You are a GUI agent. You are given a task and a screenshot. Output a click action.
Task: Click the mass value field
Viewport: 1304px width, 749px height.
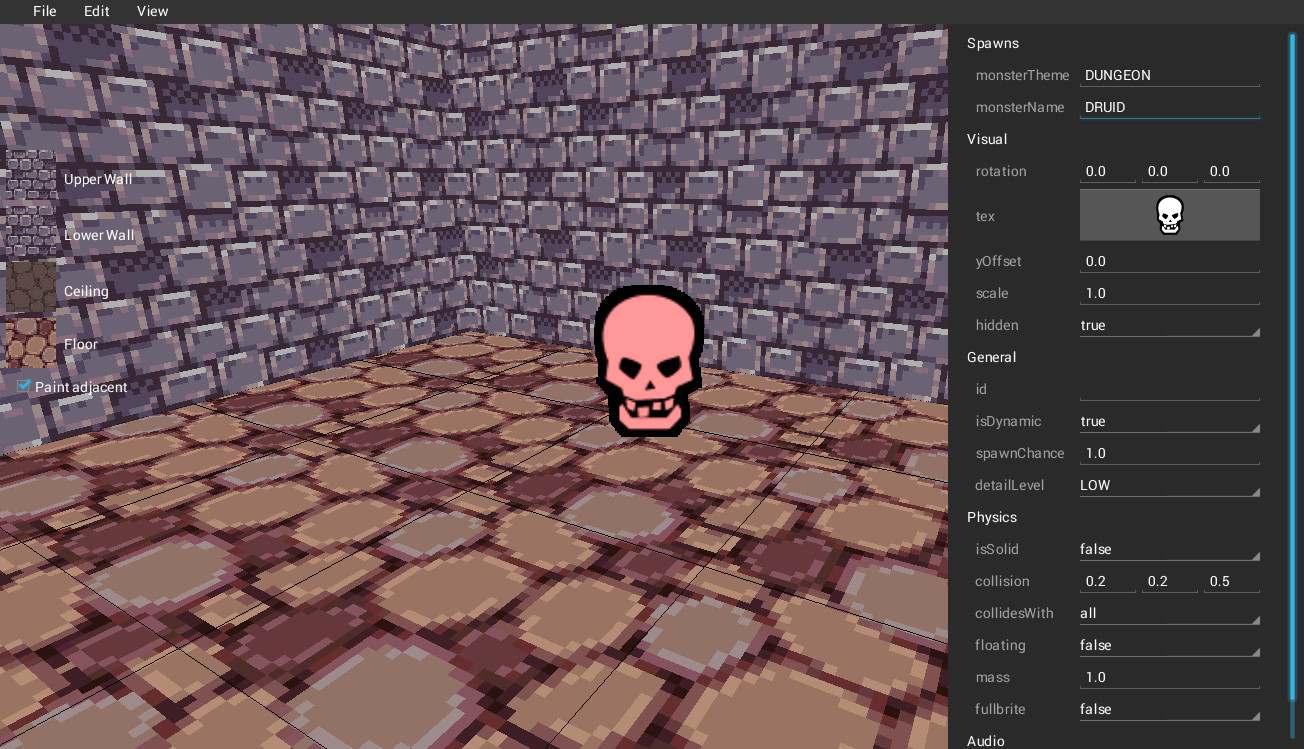[x=1170, y=677]
